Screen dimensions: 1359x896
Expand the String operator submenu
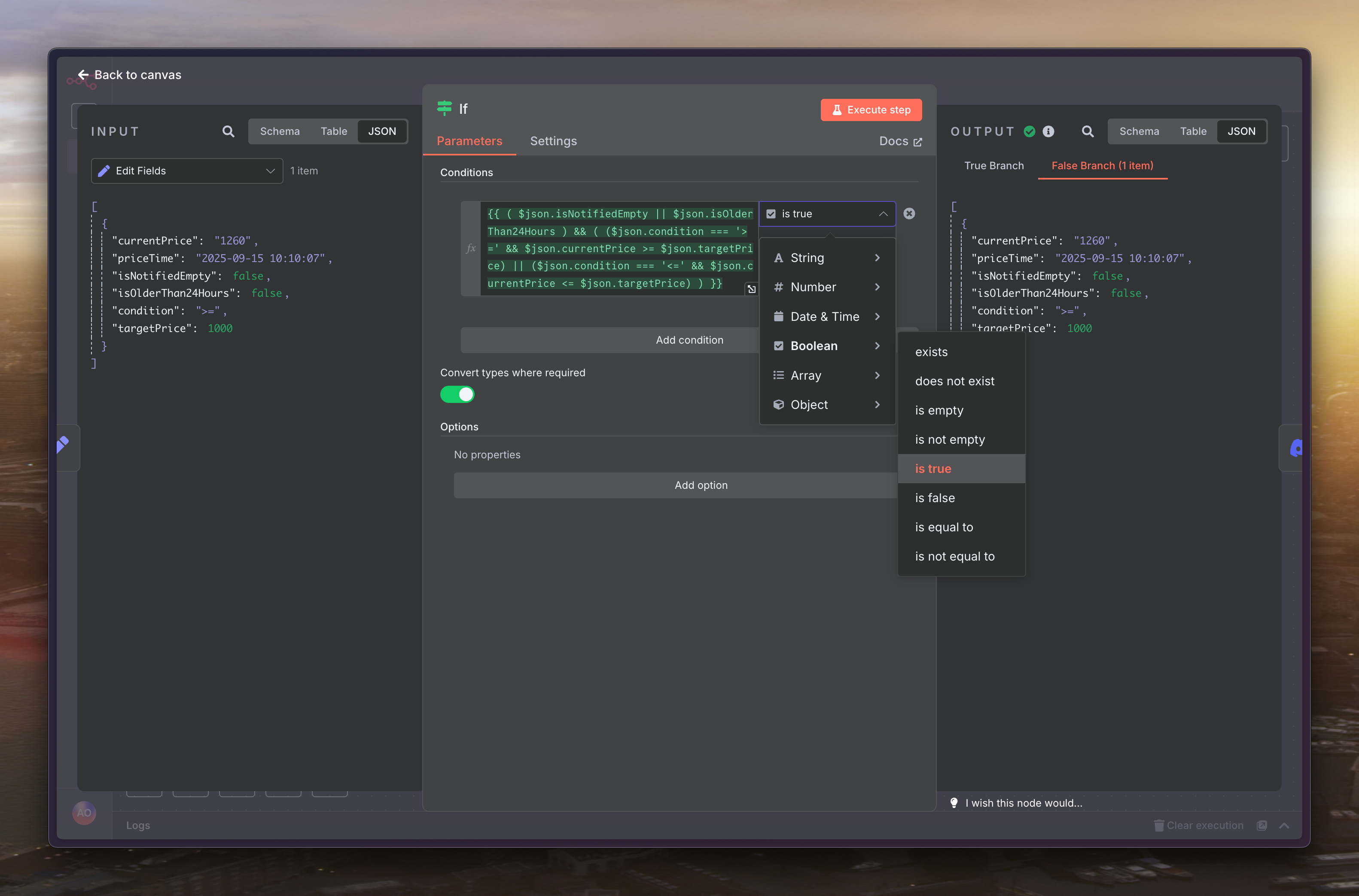click(x=826, y=258)
